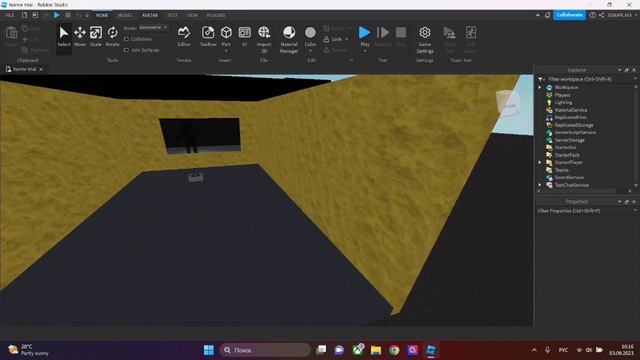The image size is (640, 360).
Task: Switch to the PLUGINS ribbon tab
Action: tap(216, 15)
